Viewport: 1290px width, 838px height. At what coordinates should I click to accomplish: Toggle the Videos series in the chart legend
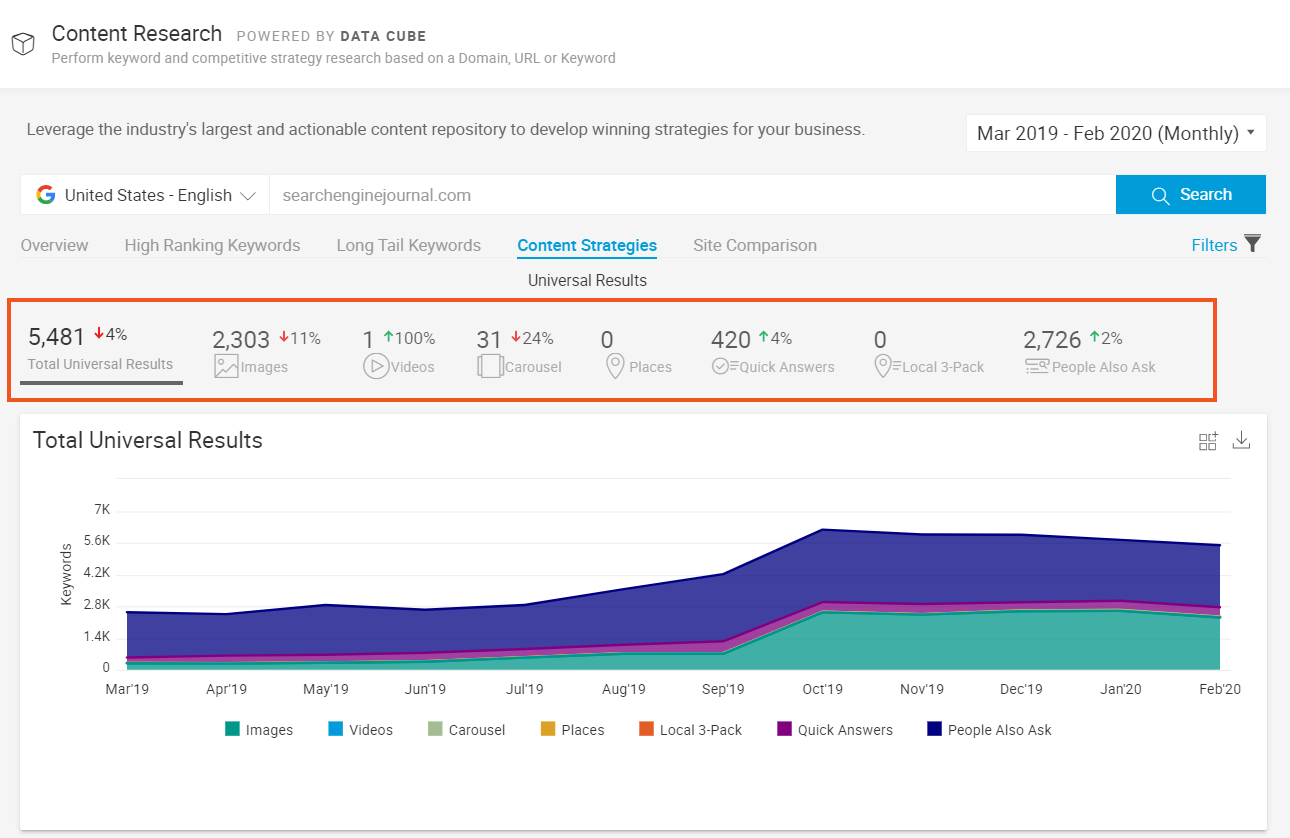click(x=360, y=729)
